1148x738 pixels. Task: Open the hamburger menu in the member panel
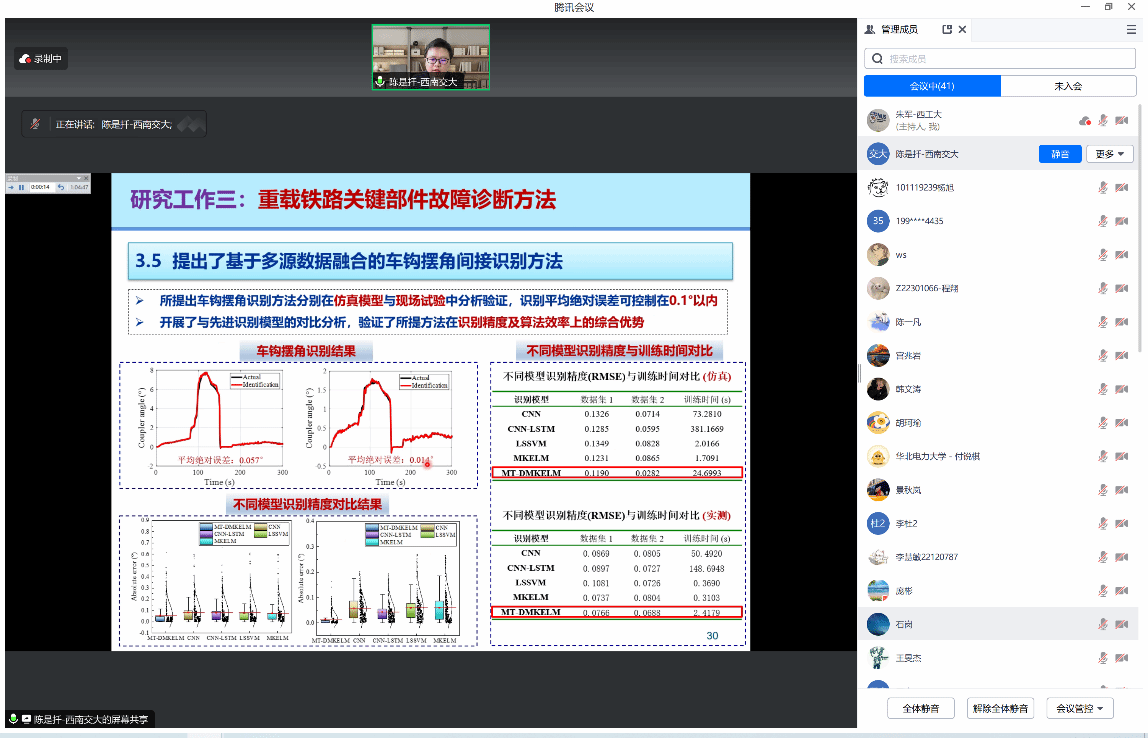click(1131, 30)
